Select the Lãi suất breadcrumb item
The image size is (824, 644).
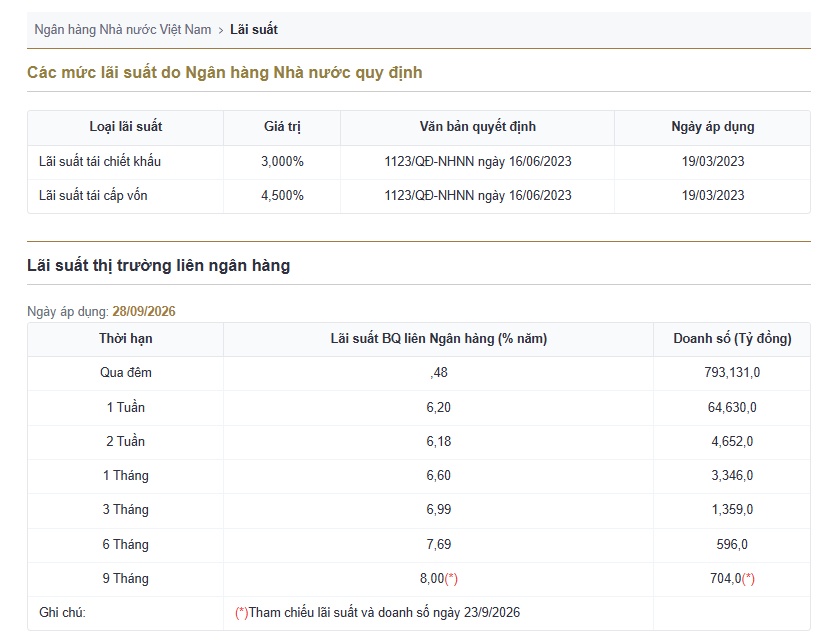[254, 29]
